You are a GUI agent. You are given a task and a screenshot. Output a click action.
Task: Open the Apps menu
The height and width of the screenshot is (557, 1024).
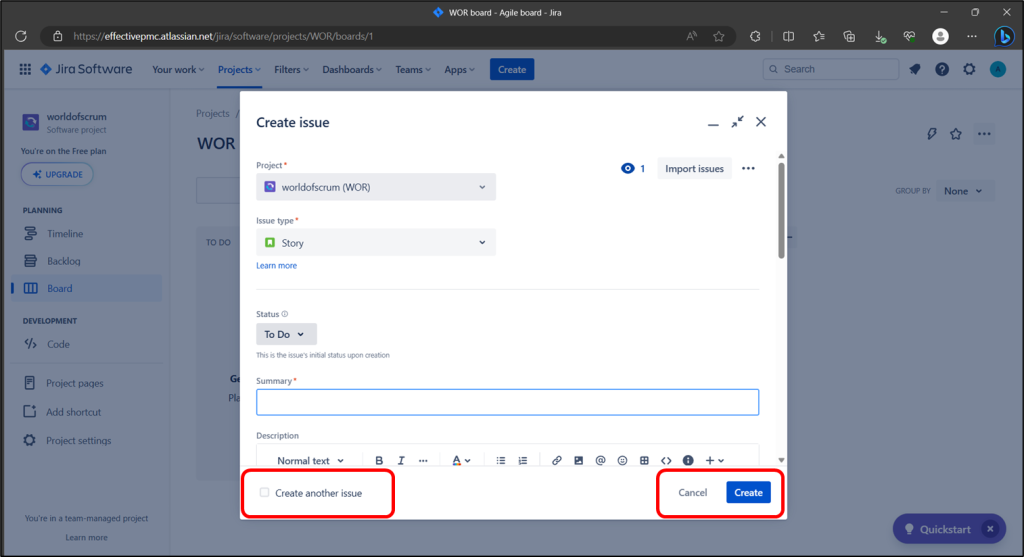(x=459, y=69)
